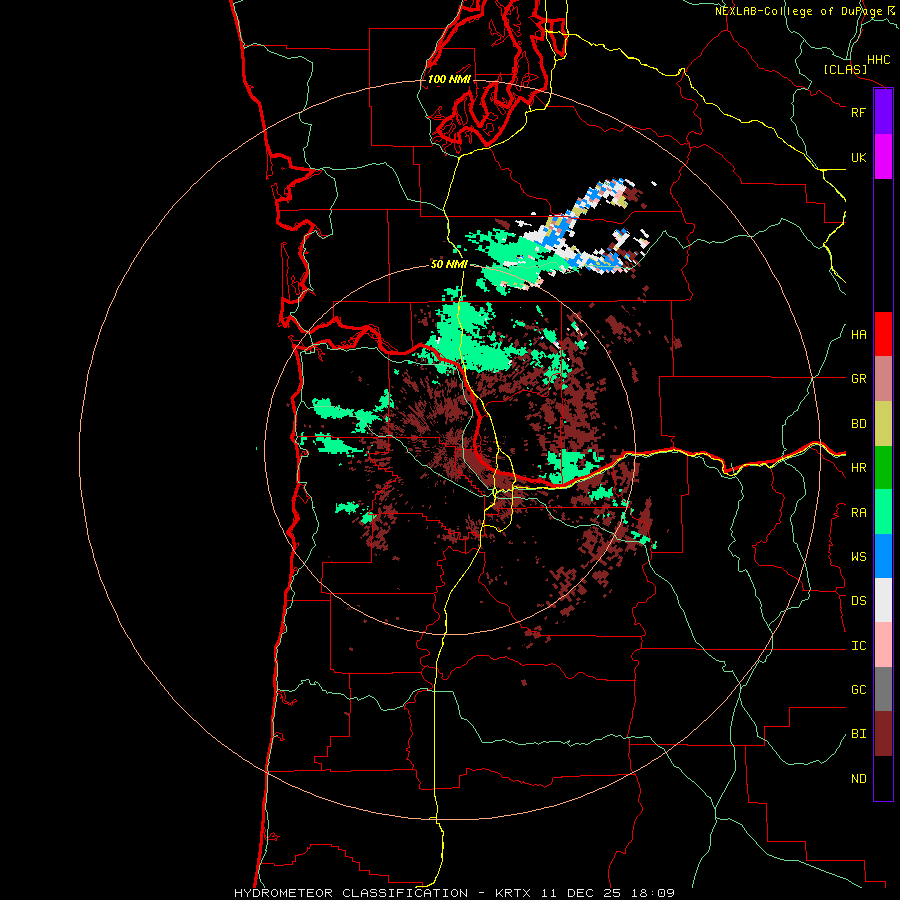
Task: Click the UK legend label
Action: pyautogui.click(x=858, y=157)
